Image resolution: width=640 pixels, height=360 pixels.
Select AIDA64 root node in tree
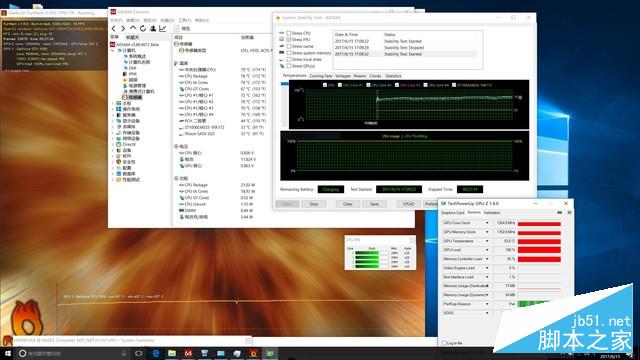pos(135,44)
